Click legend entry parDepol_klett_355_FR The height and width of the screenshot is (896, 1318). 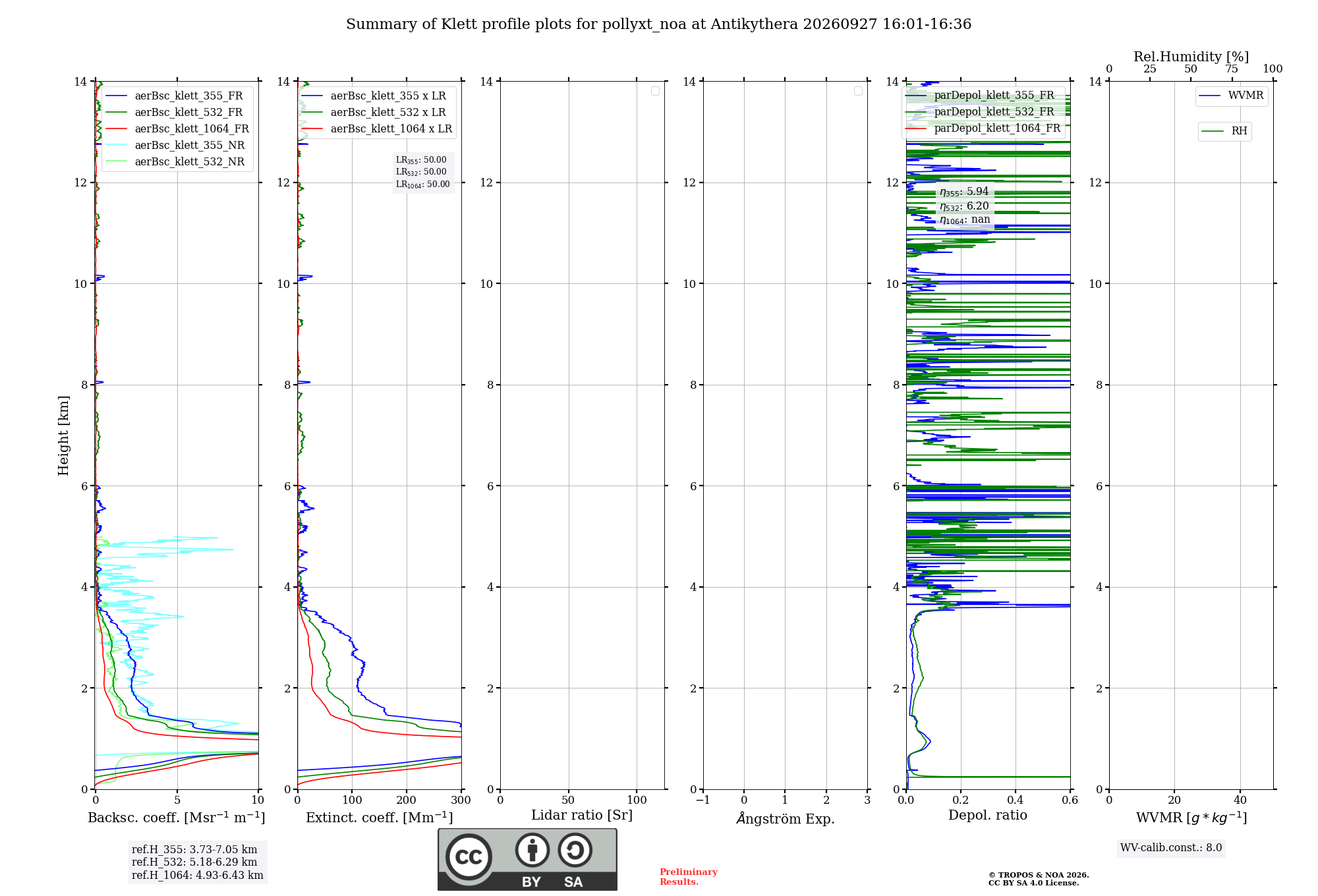click(x=981, y=96)
